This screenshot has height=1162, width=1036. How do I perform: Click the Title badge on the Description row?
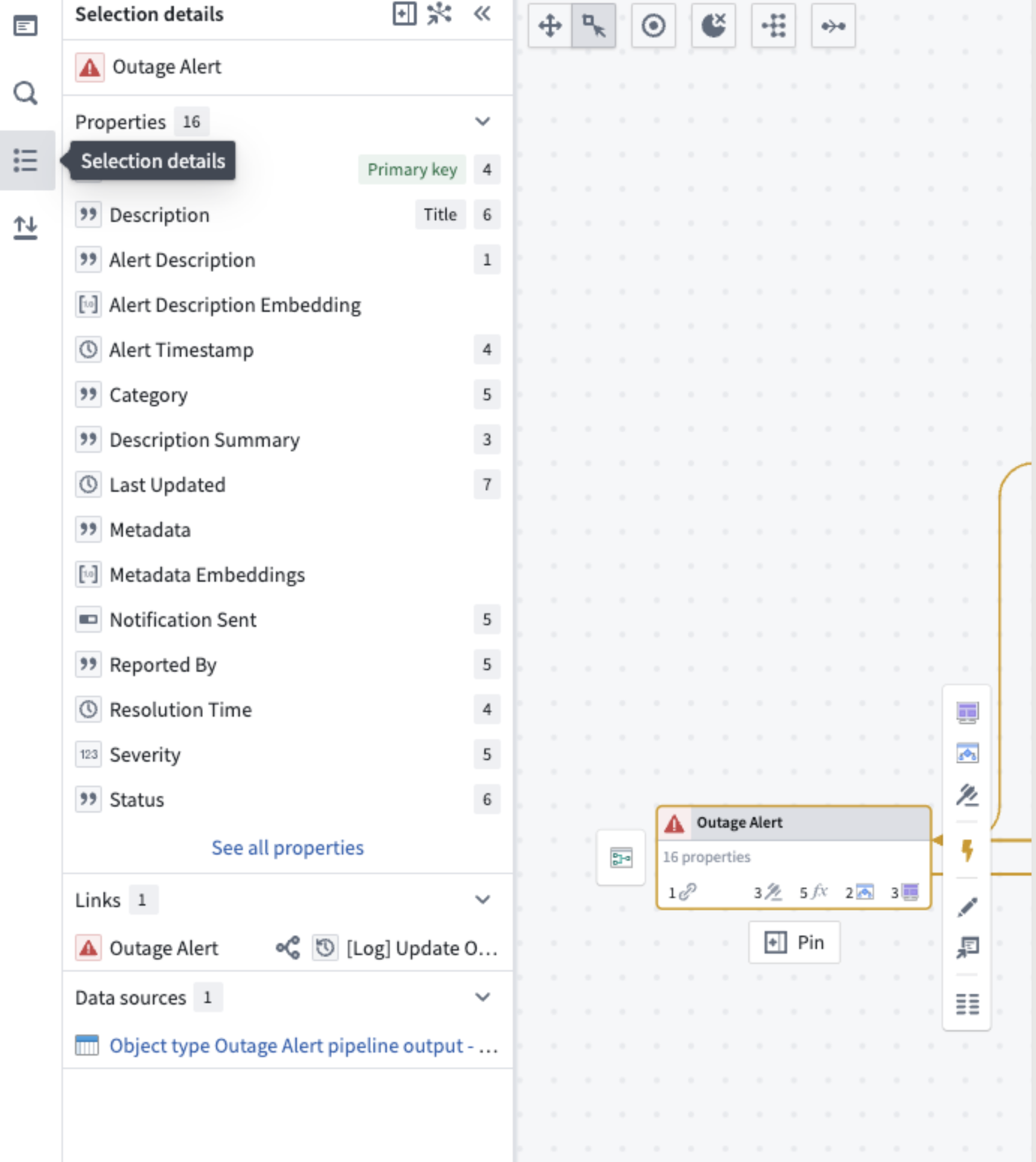[440, 214]
